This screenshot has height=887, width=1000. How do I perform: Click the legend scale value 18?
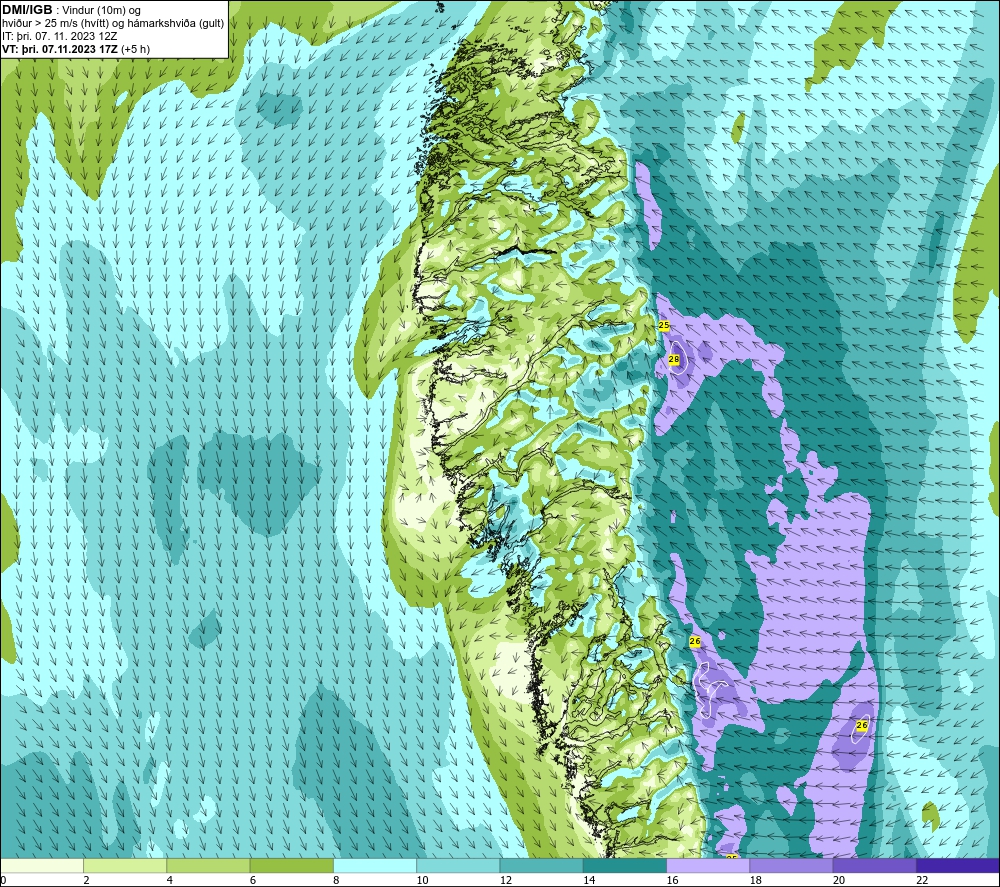(x=756, y=881)
